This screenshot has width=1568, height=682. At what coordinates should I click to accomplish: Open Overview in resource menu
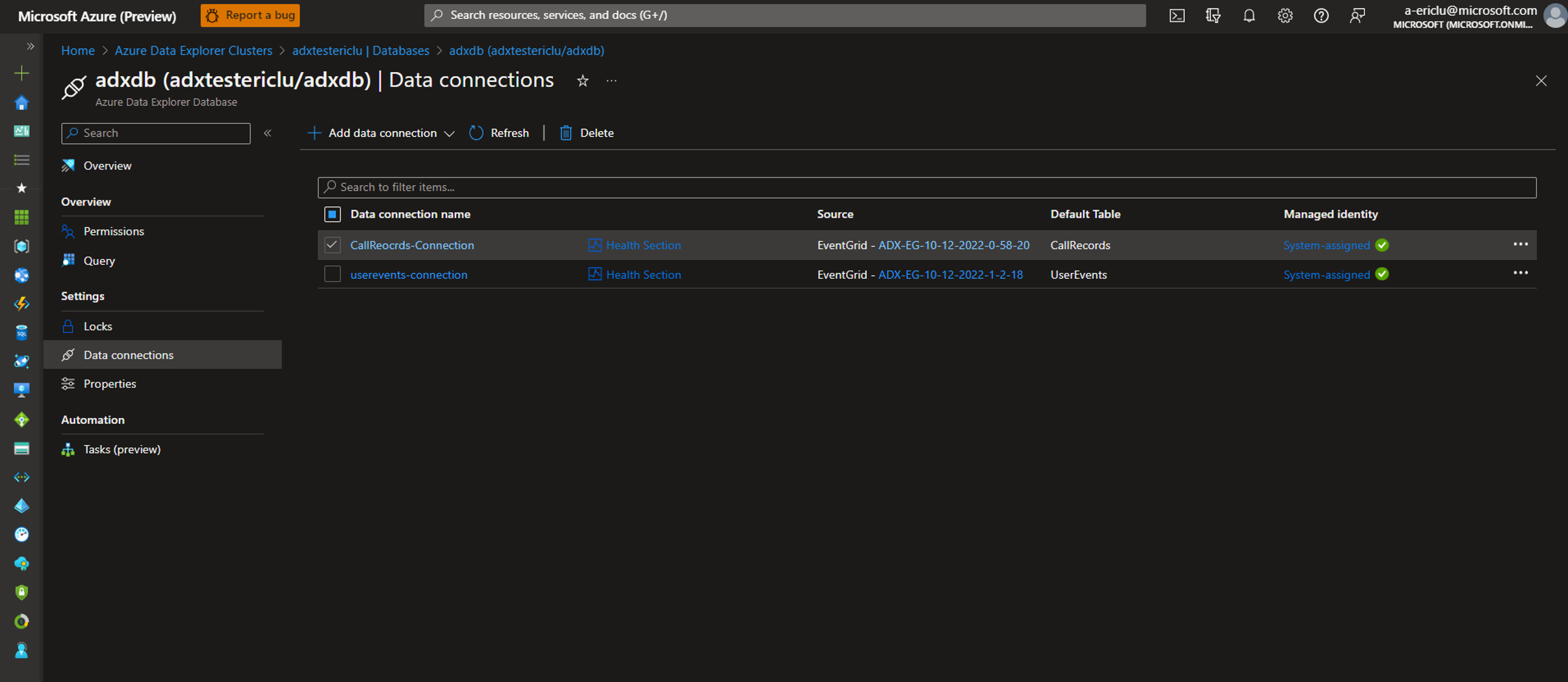107,166
